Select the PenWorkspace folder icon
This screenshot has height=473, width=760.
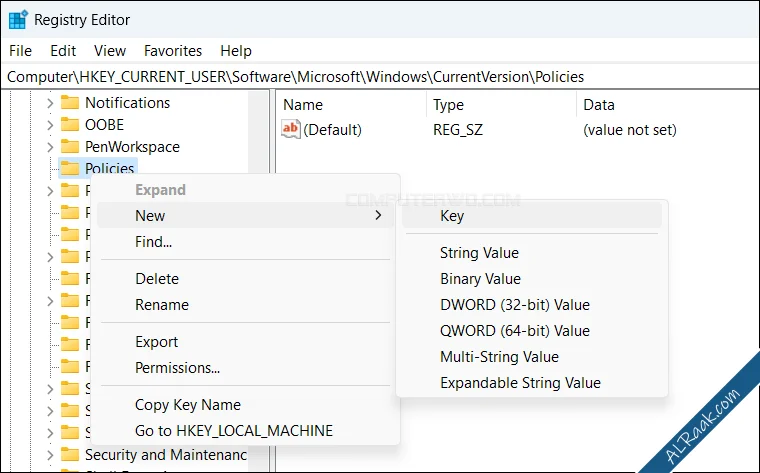click(x=70, y=146)
